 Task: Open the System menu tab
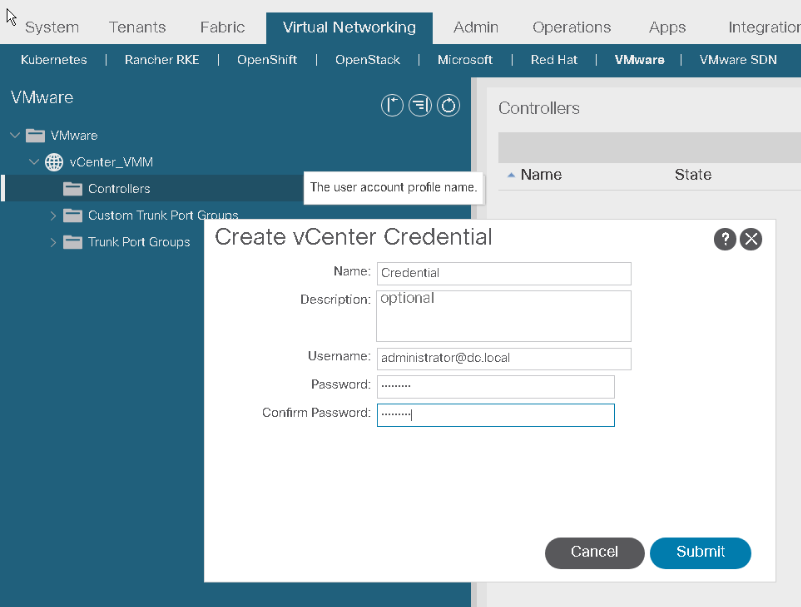coord(52,27)
